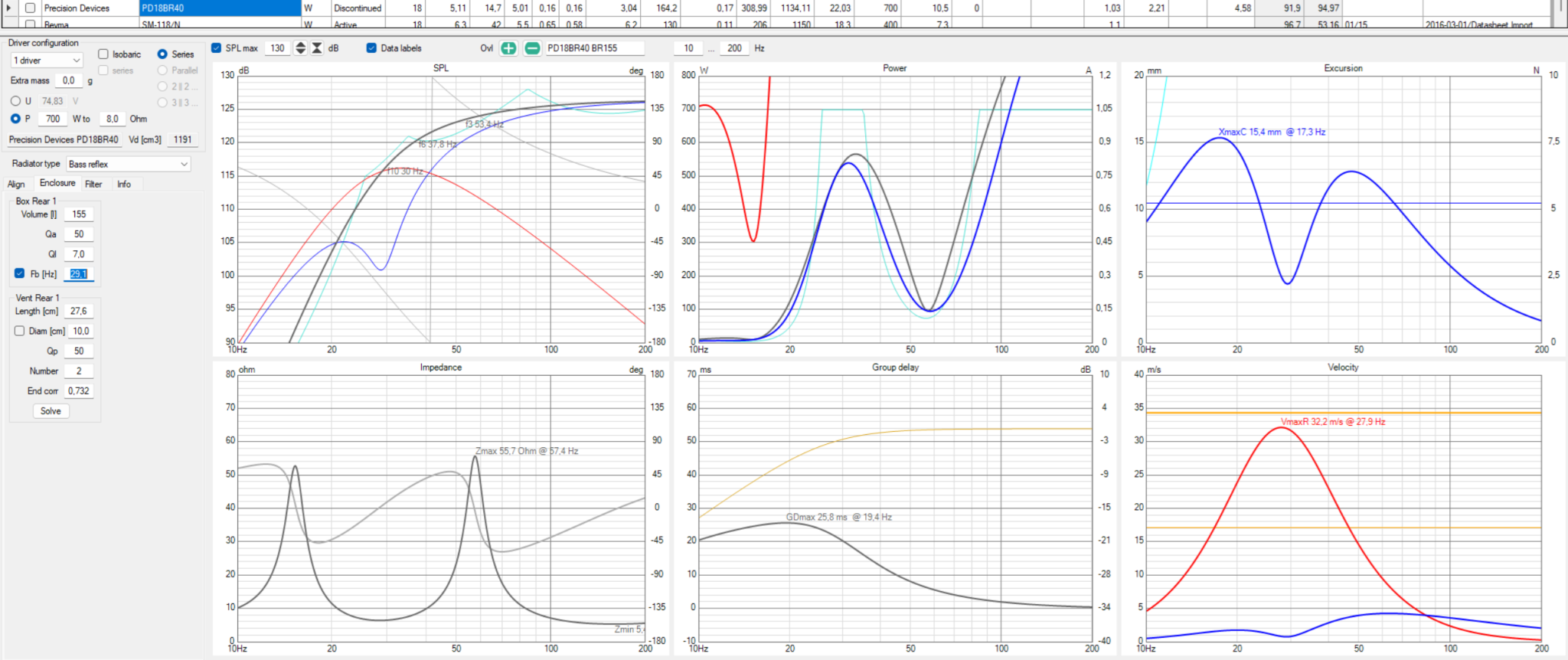1568x660 pixels.
Task: Remove overlay with the green minus icon
Action: tap(532, 48)
